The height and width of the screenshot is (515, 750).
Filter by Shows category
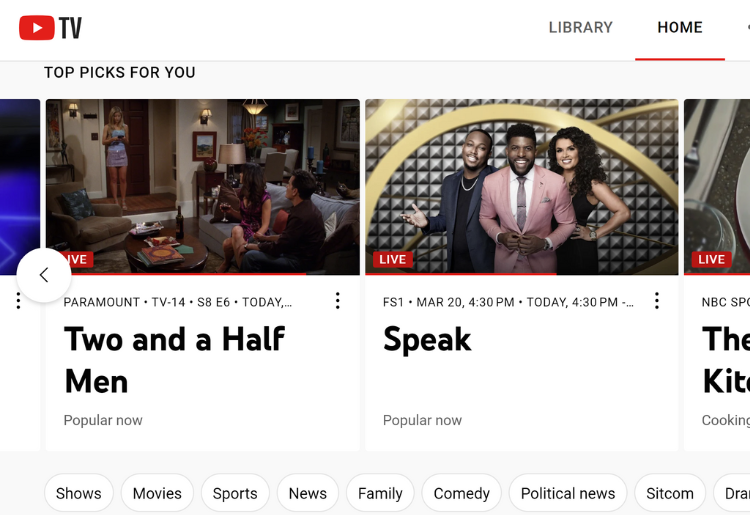(x=78, y=493)
